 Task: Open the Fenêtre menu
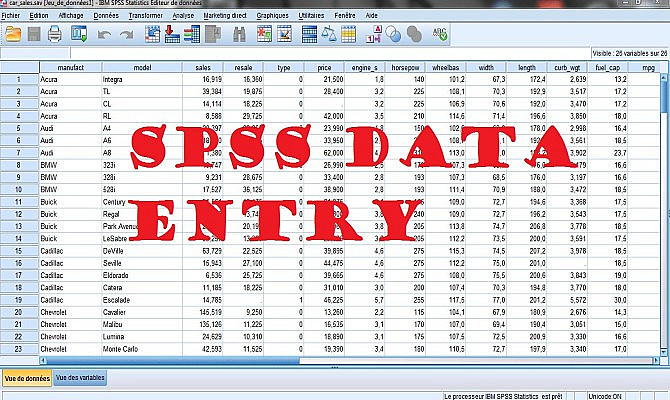(x=345, y=15)
